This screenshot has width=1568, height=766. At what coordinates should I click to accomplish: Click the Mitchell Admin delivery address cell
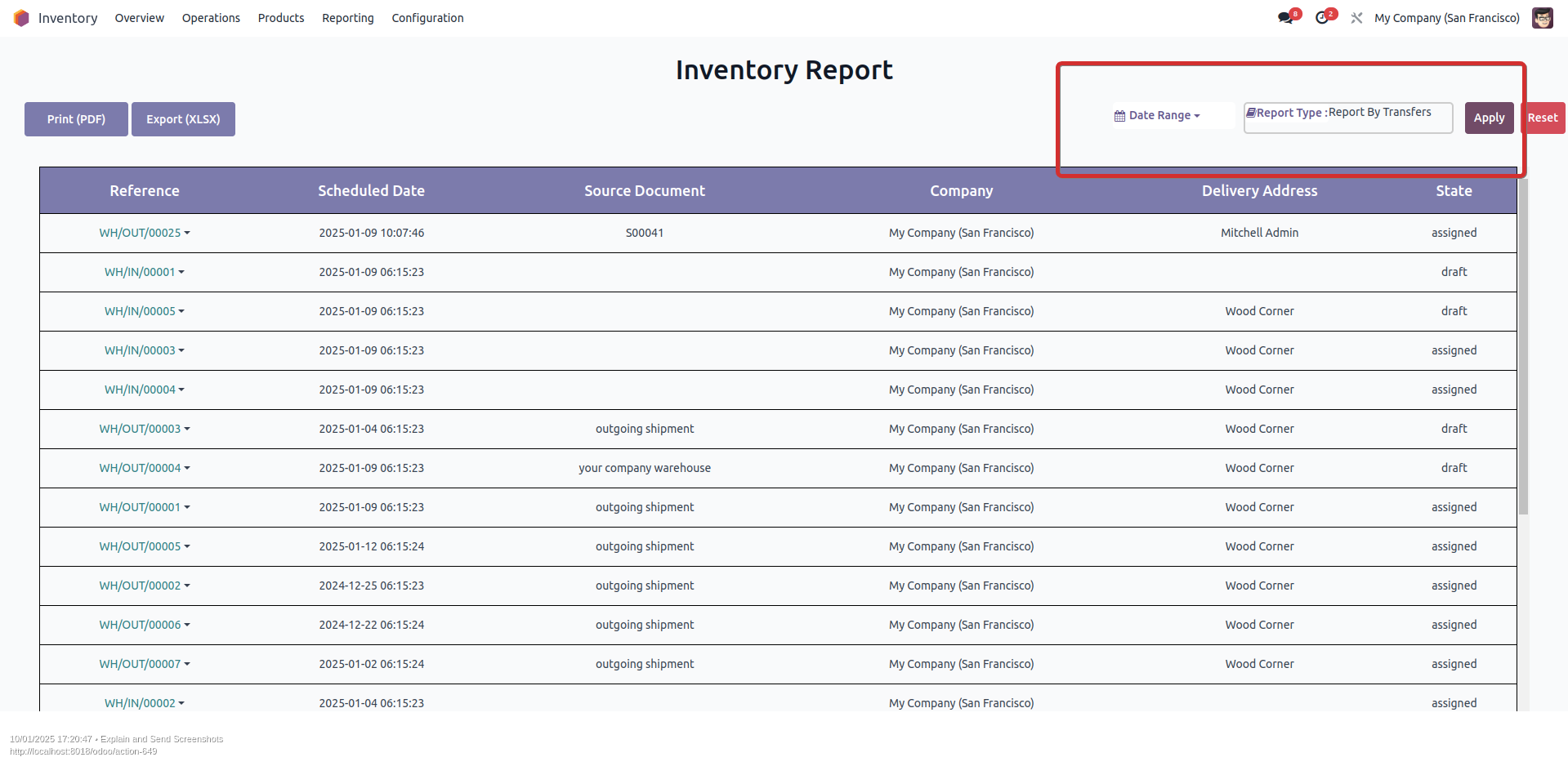click(x=1259, y=233)
